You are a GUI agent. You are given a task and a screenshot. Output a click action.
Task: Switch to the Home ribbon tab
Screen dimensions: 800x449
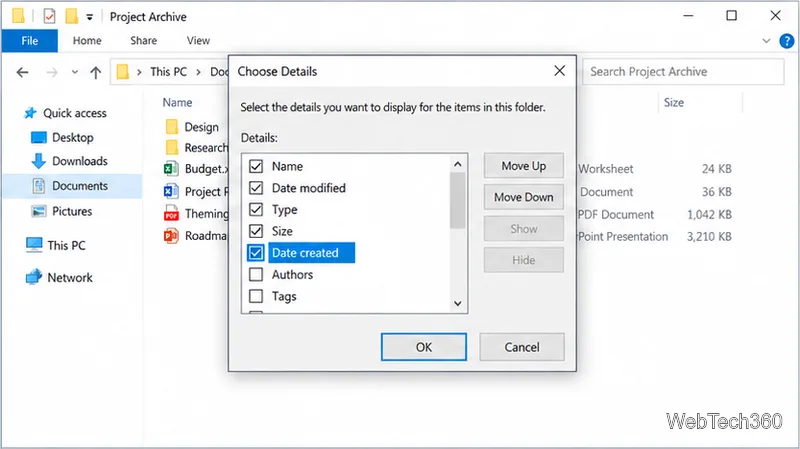click(x=87, y=41)
